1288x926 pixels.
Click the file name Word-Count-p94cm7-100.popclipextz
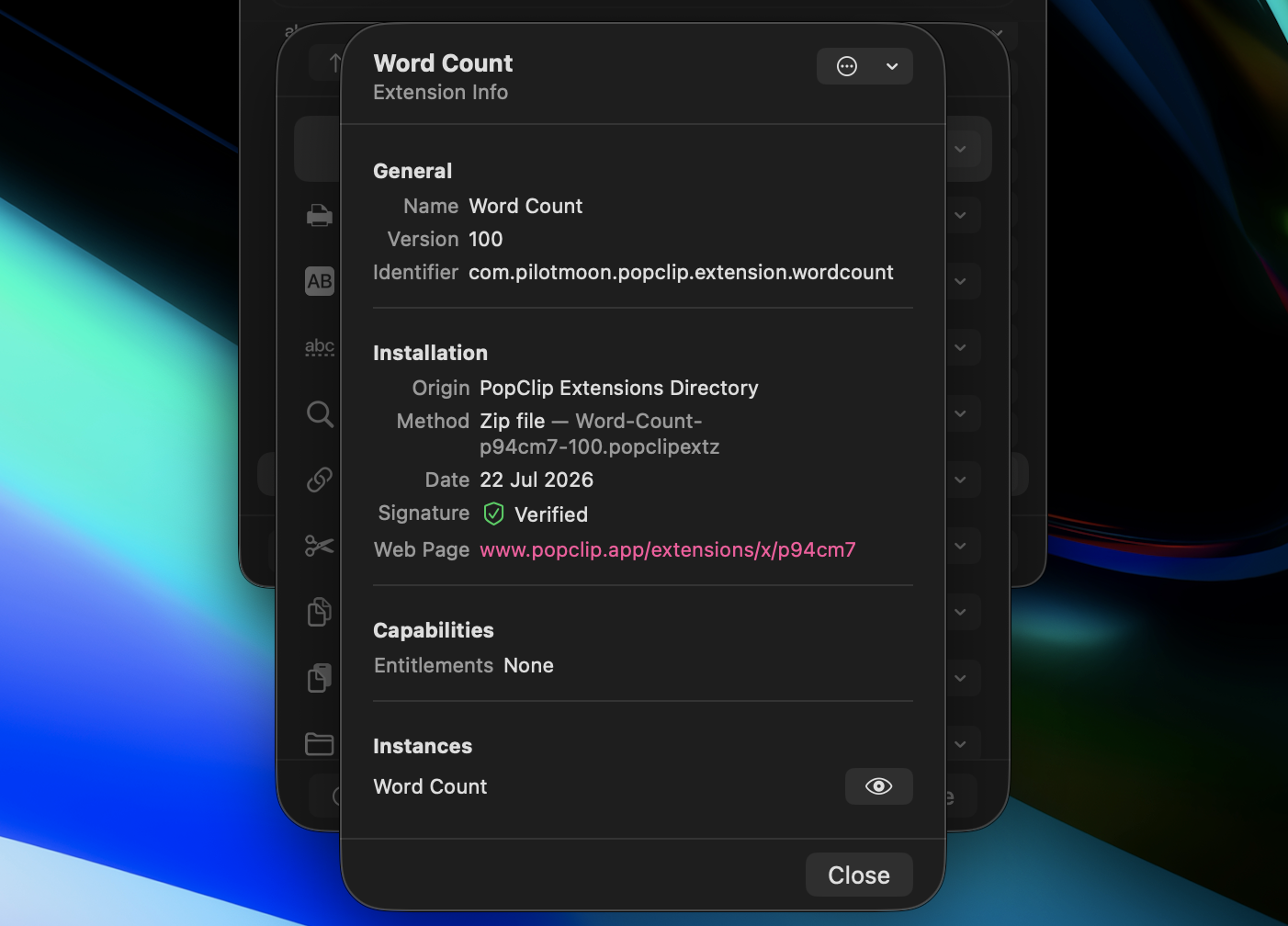[x=600, y=434]
